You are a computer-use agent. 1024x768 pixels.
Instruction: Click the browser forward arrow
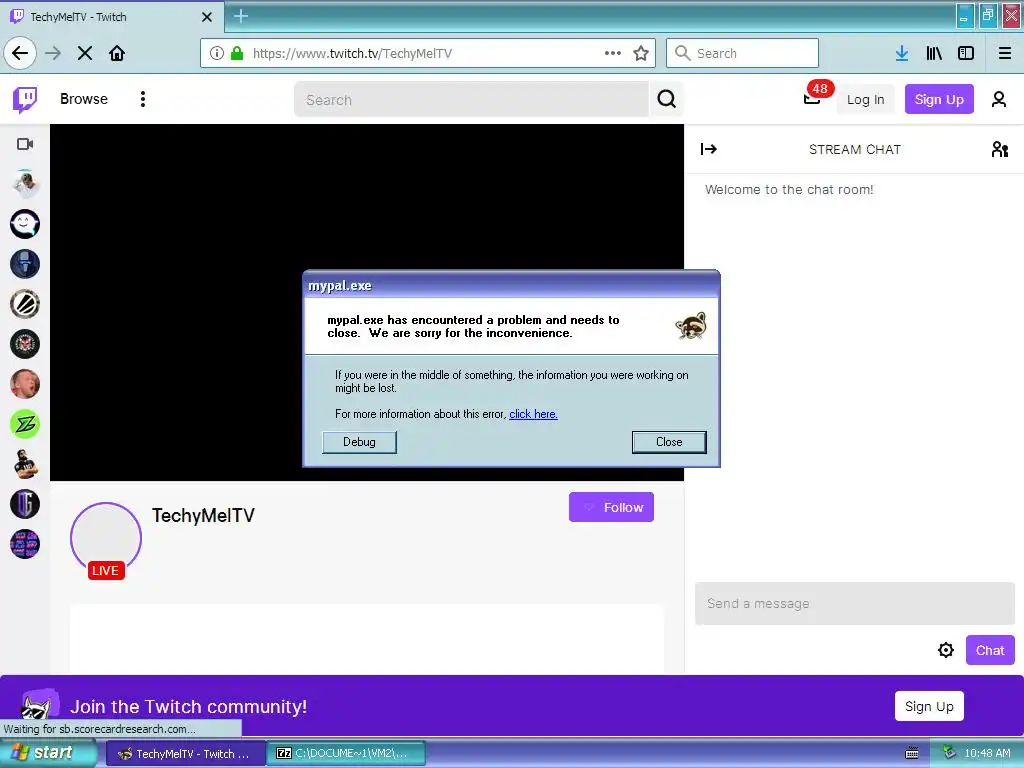[x=53, y=53]
